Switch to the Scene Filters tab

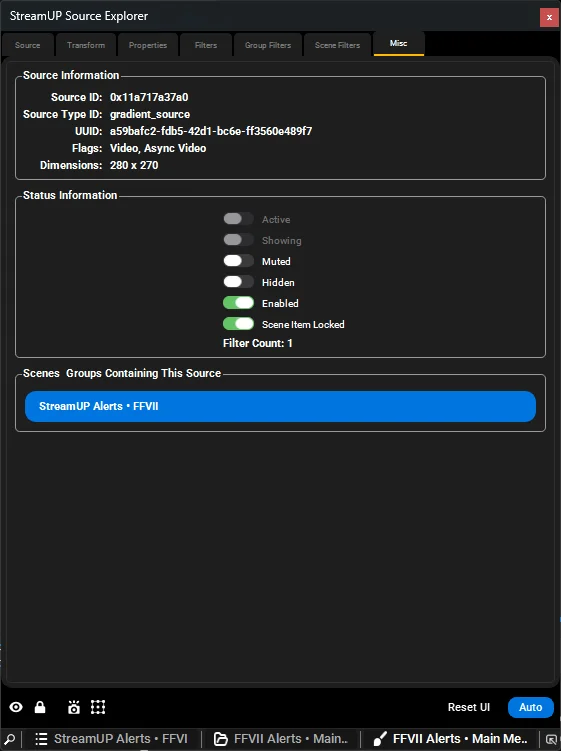337,45
